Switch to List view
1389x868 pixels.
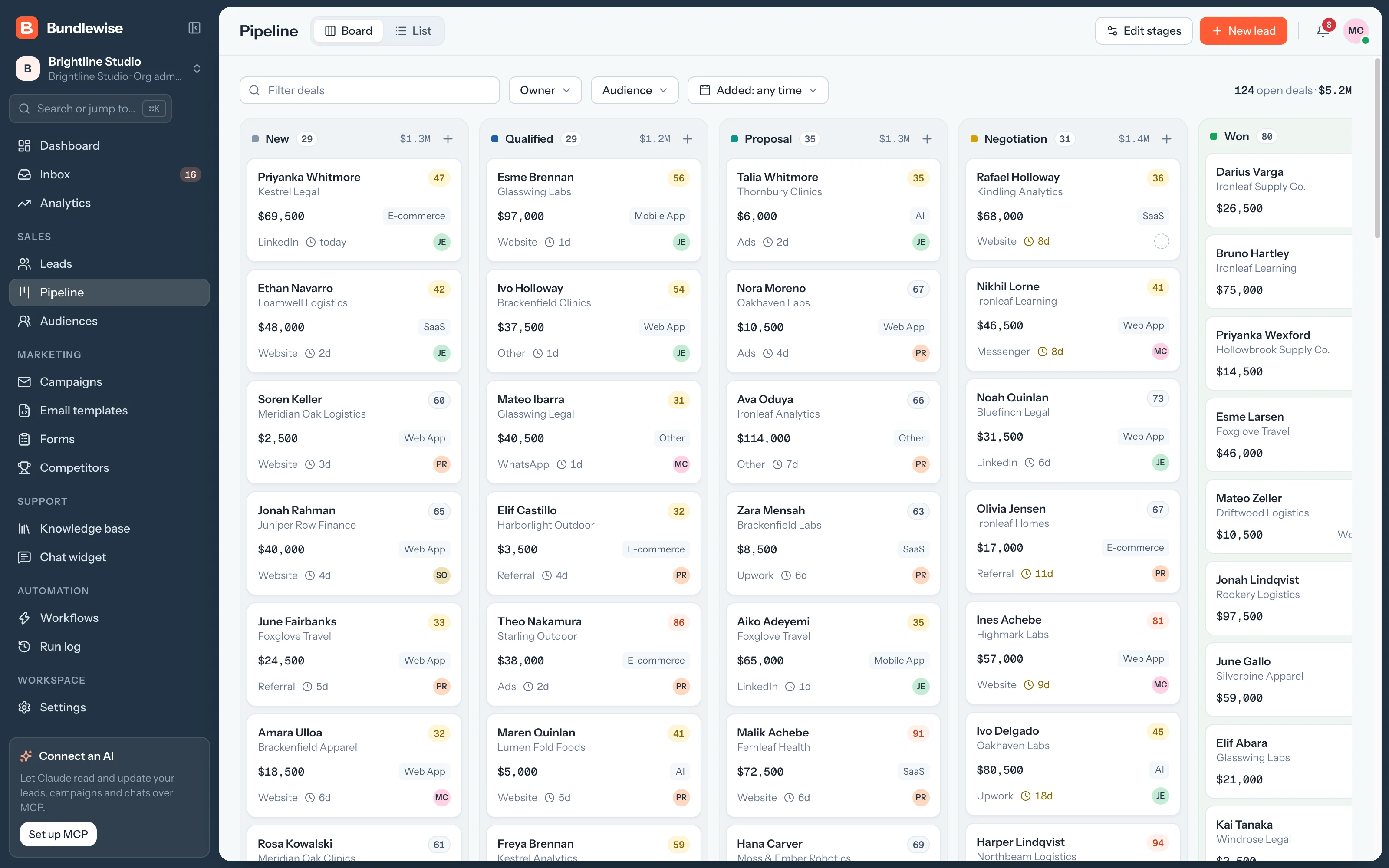tap(413, 31)
